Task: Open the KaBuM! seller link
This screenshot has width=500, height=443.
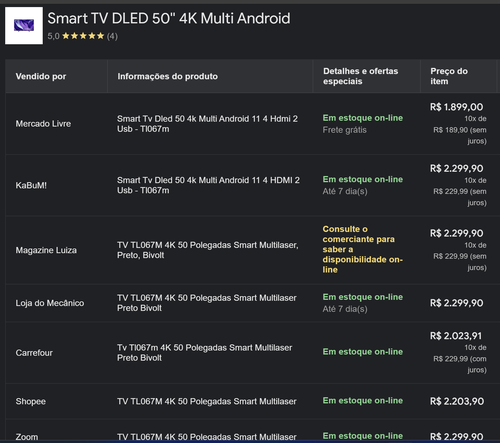Action: tap(31, 185)
